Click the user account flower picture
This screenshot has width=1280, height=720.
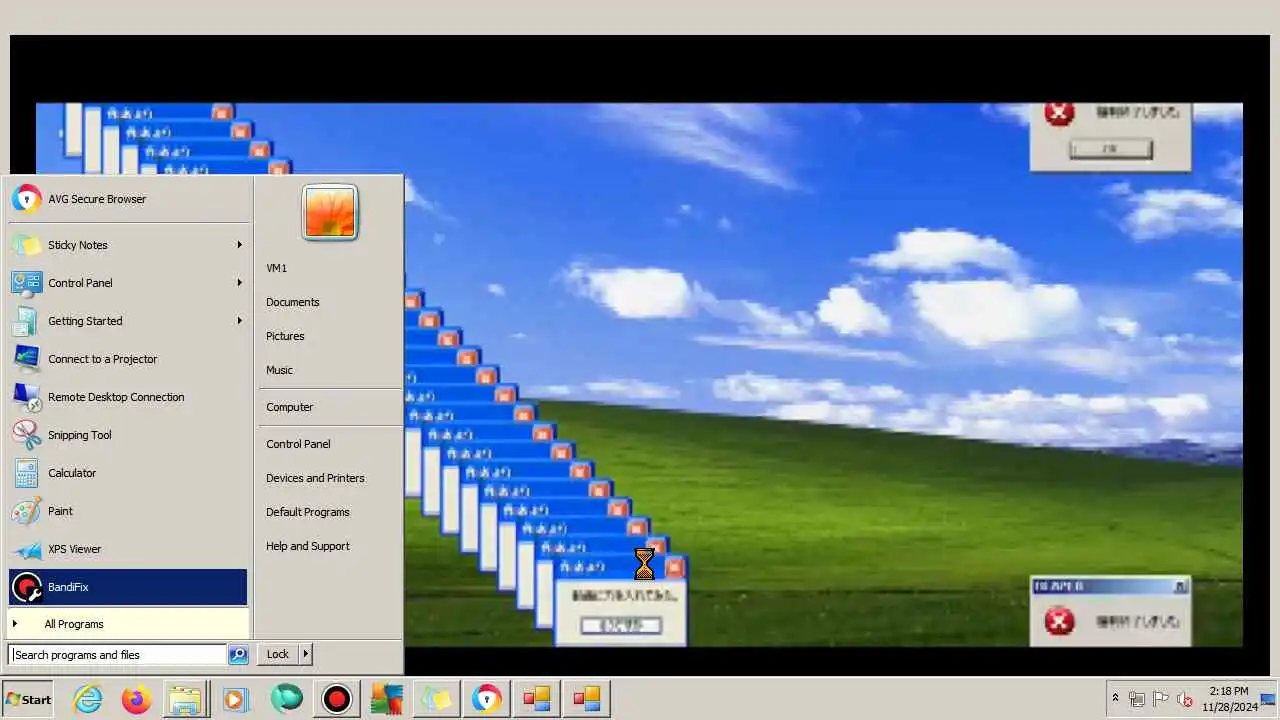coord(330,212)
